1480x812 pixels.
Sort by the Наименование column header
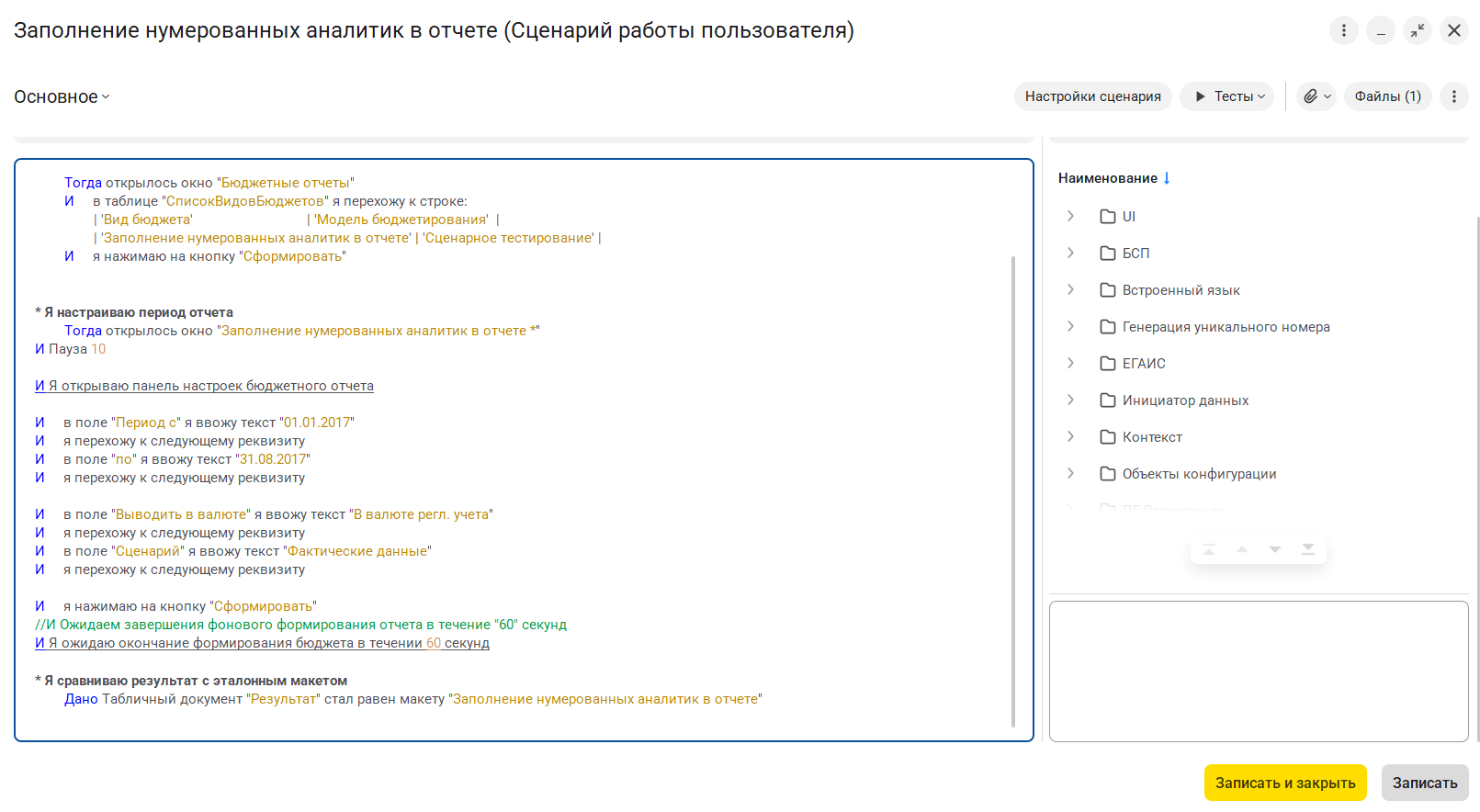[x=1107, y=178]
